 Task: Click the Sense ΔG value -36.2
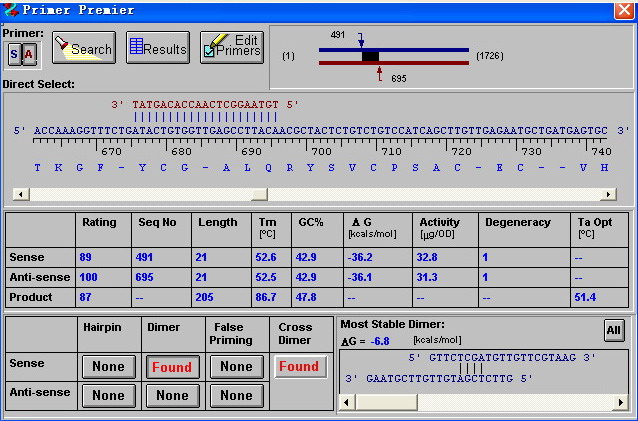coord(360,257)
